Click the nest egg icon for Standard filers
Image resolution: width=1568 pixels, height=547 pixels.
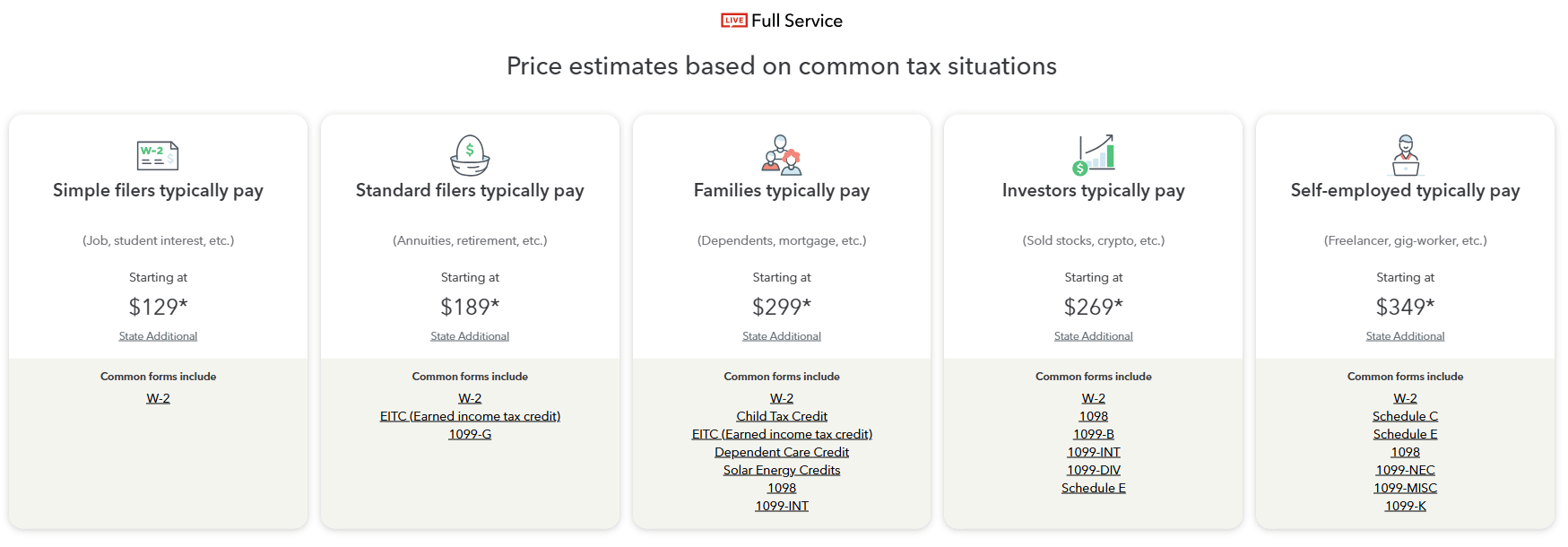point(470,155)
